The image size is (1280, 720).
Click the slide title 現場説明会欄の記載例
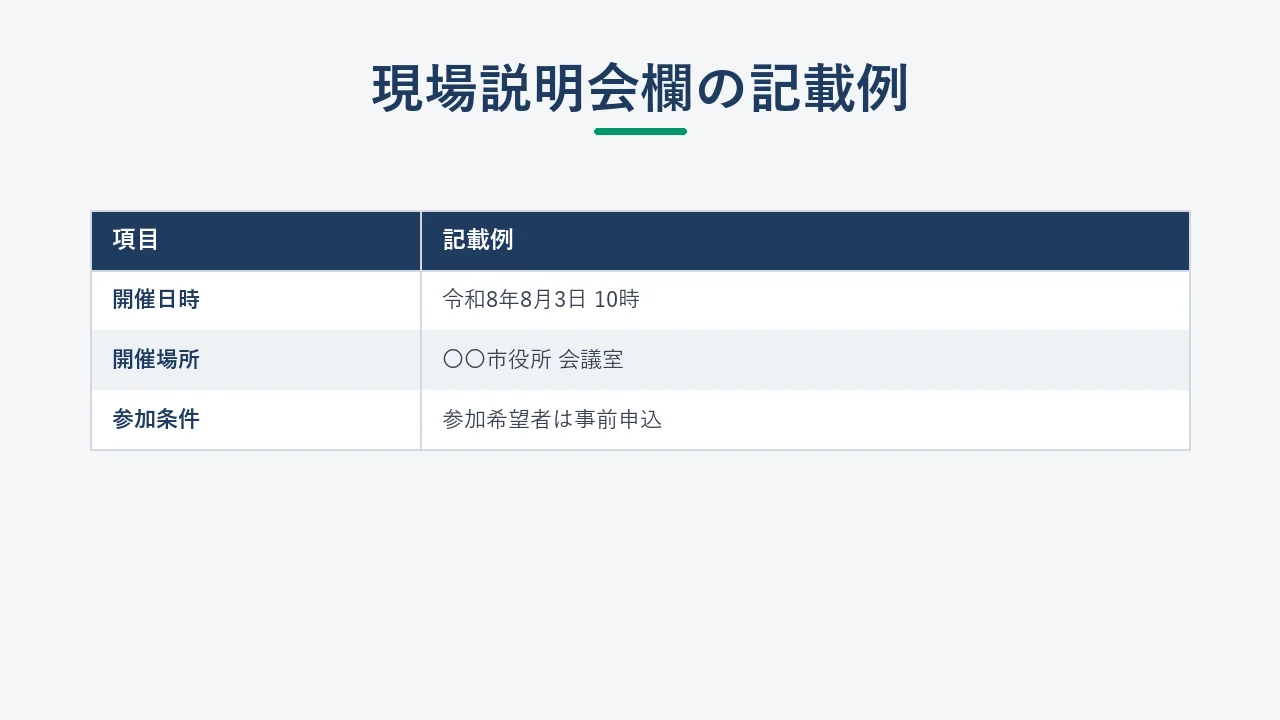(640, 88)
